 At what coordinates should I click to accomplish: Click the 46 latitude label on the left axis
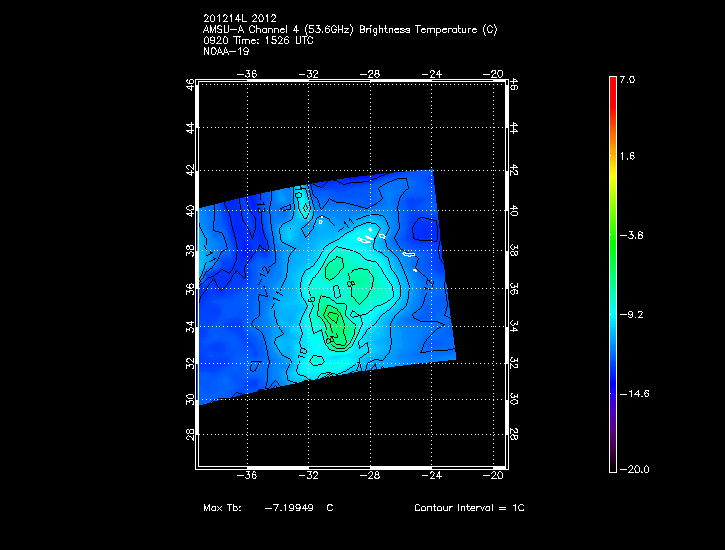(190, 86)
